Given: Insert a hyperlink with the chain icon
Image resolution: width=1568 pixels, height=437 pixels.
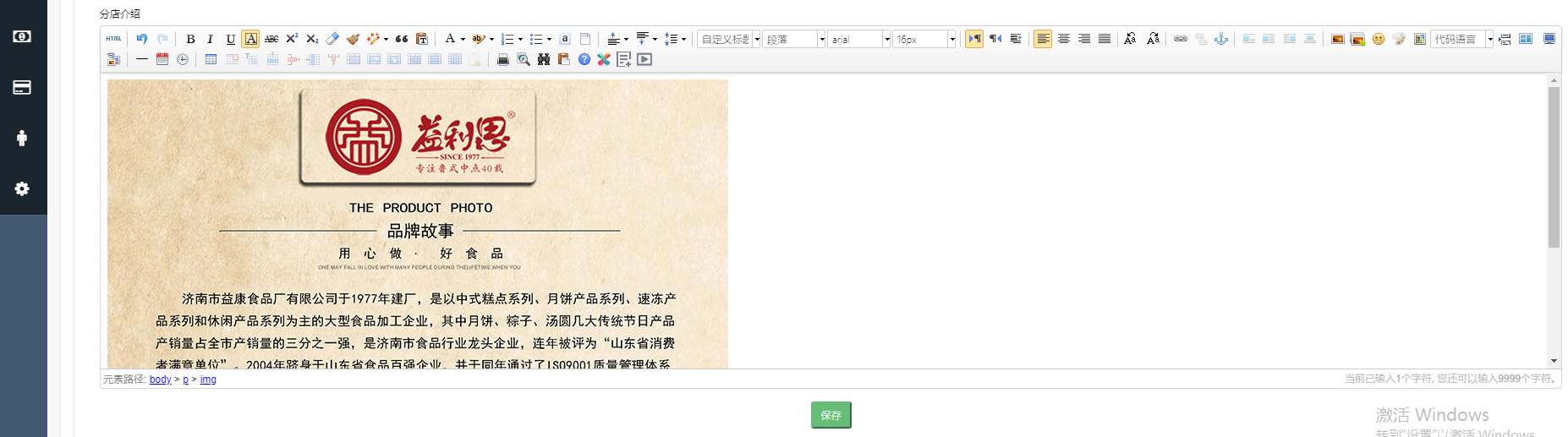Looking at the screenshot, I should (1180, 39).
